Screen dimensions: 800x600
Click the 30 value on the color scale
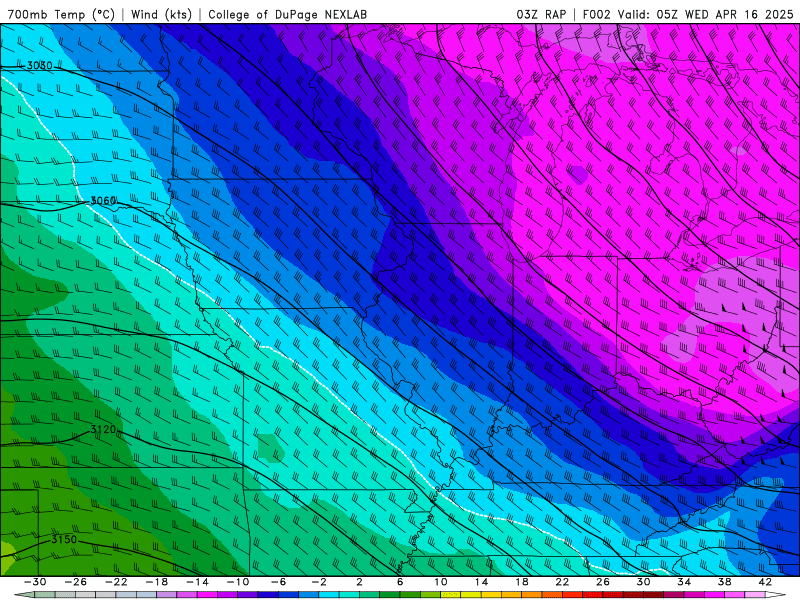643,582
